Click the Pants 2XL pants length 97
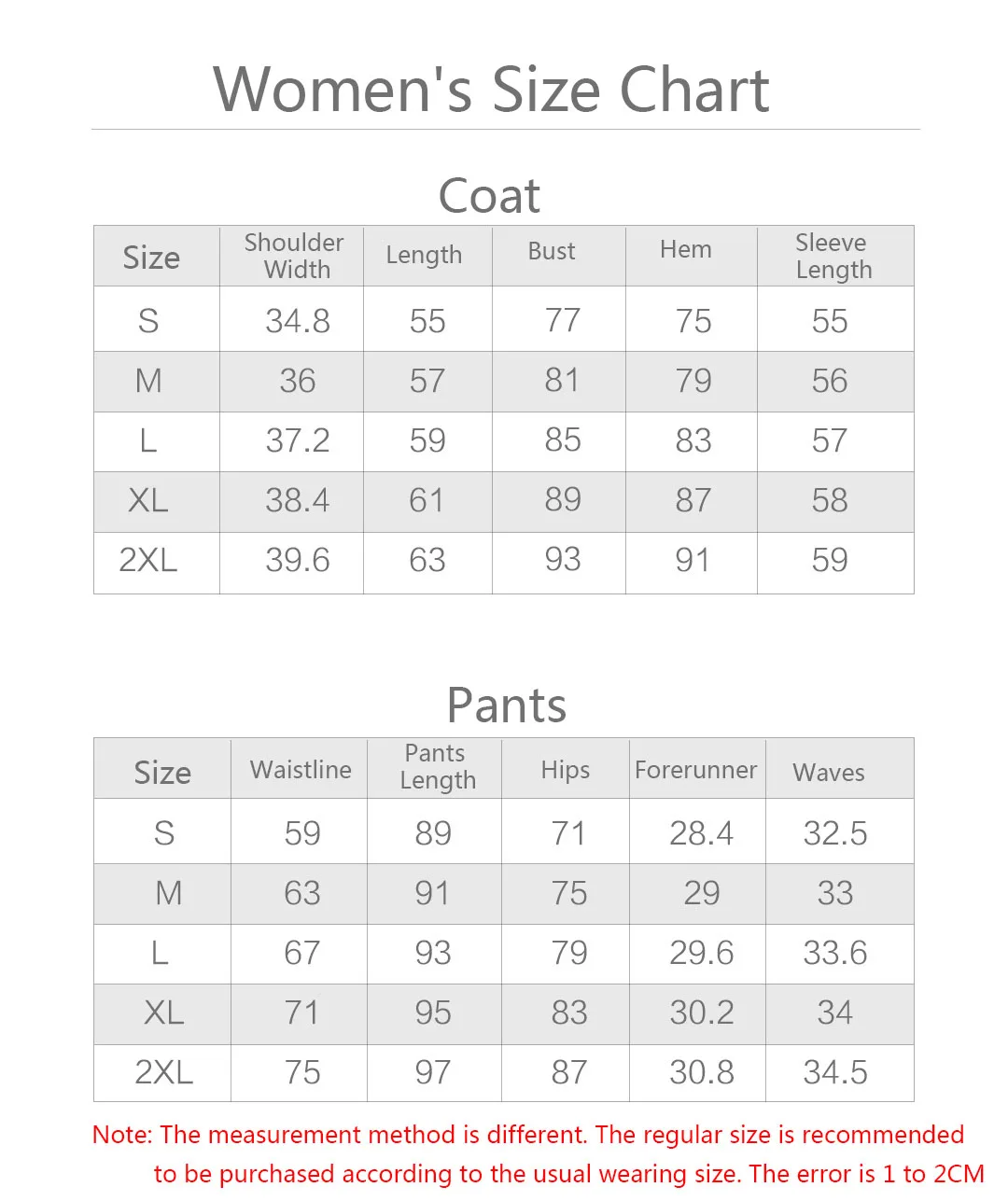 click(x=433, y=1072)
